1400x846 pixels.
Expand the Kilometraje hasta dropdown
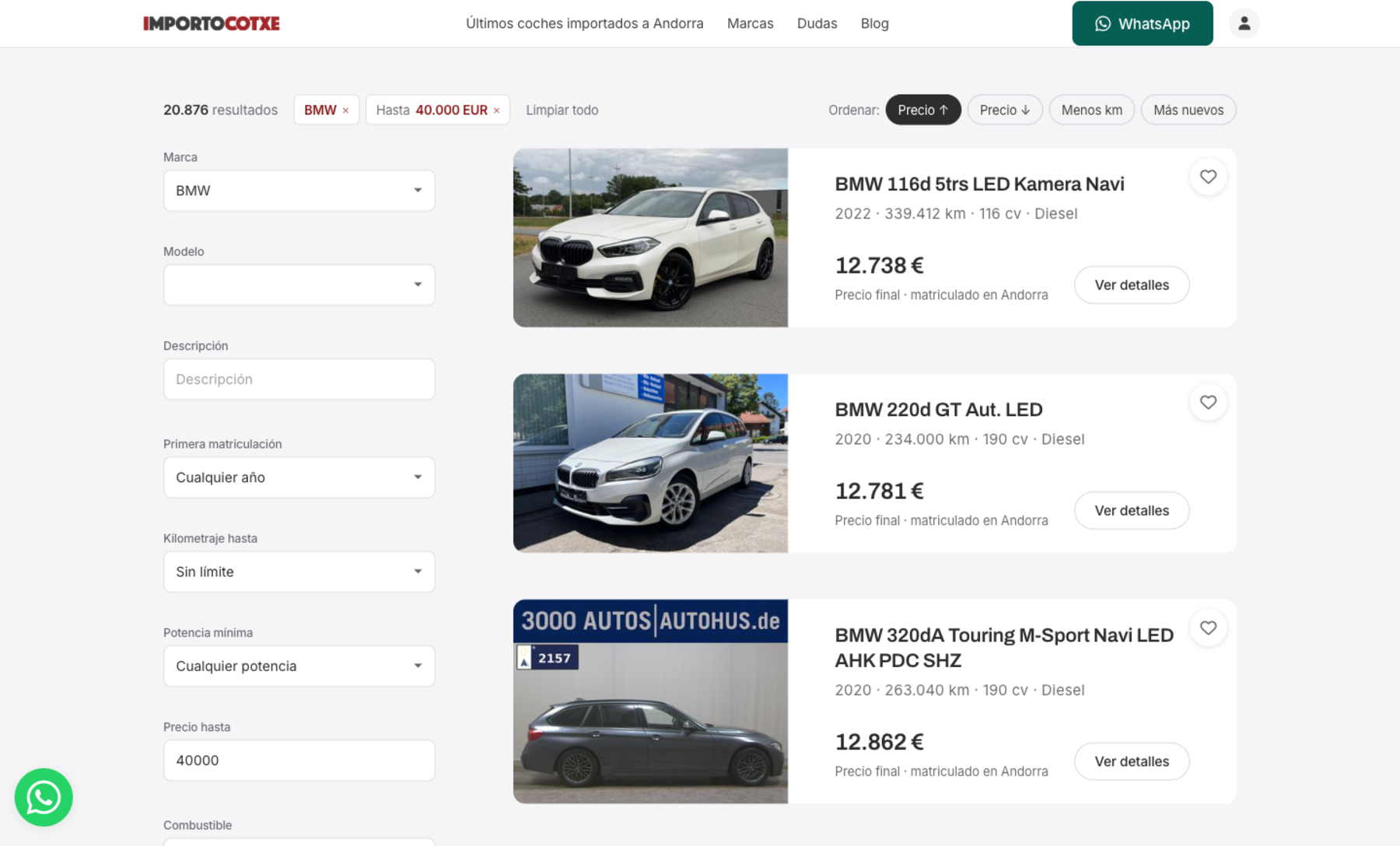(299, 572)
